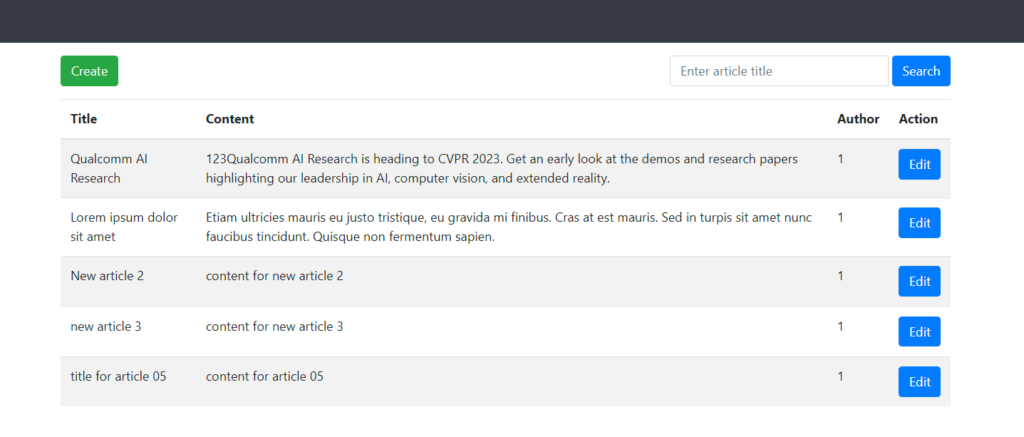Click the Content column header
Screen dimensions: 1024x437
pyautogui.click(x=230, y=119)
